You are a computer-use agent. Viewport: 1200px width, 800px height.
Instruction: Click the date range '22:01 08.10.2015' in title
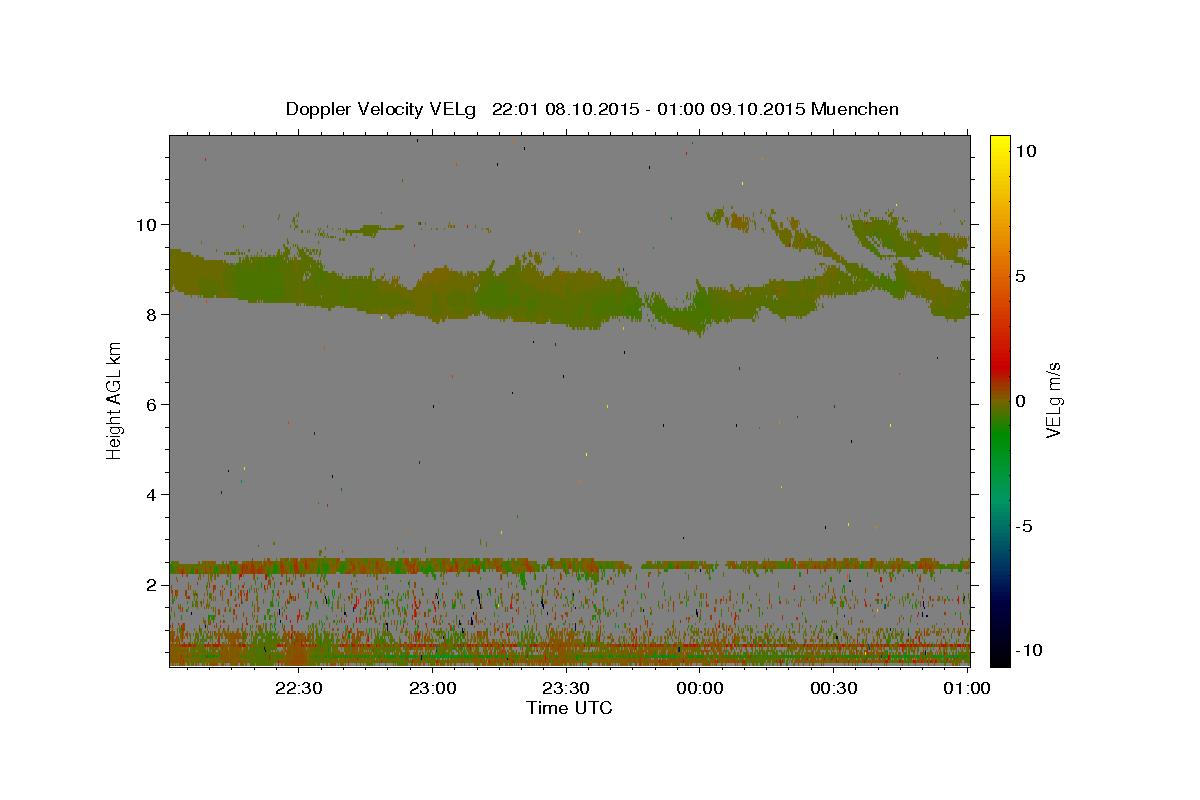tap(564, 109)
